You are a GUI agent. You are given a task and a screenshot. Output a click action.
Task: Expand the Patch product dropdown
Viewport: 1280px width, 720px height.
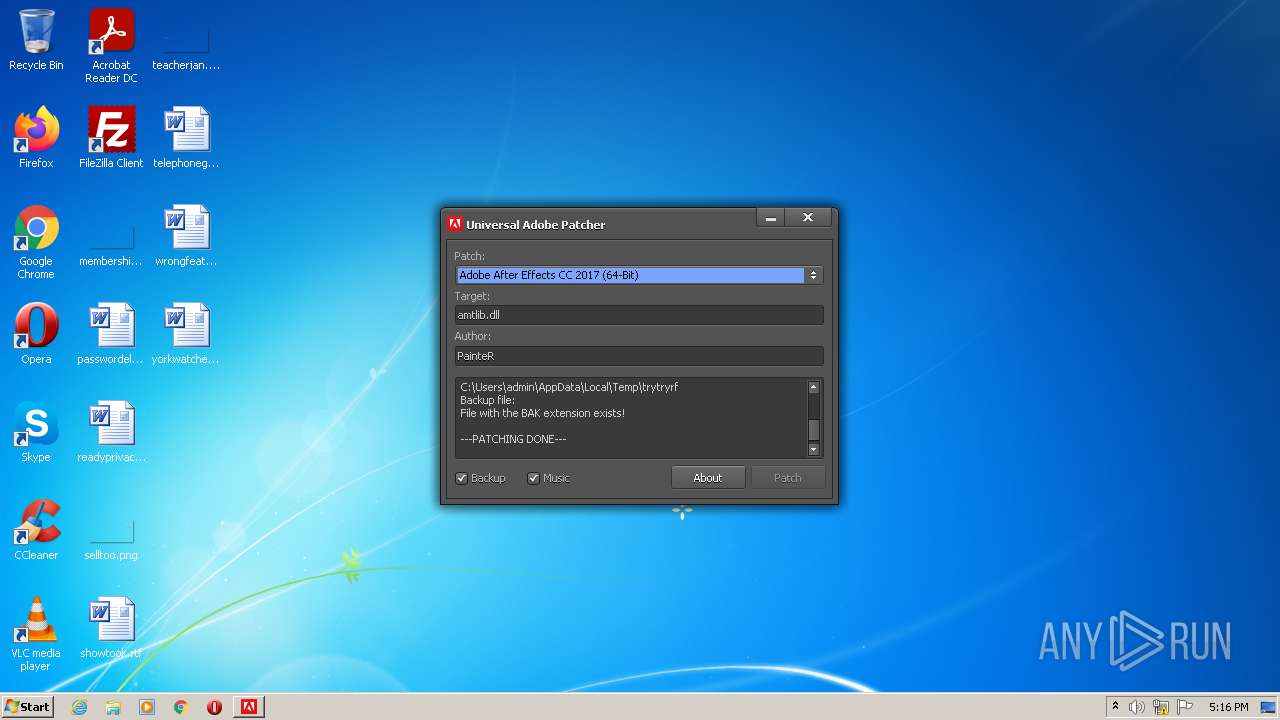pyautogui.click(x=813, y=275)
